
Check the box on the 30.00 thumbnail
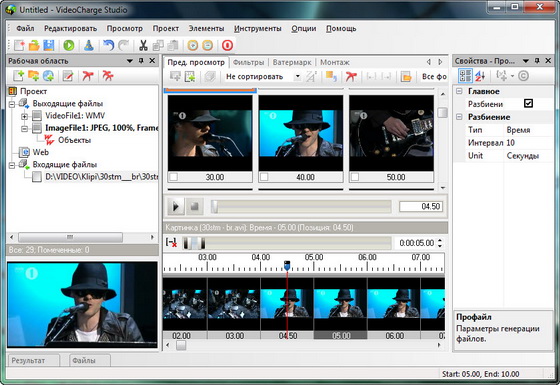pyautogui.click(x=173, y=177)
